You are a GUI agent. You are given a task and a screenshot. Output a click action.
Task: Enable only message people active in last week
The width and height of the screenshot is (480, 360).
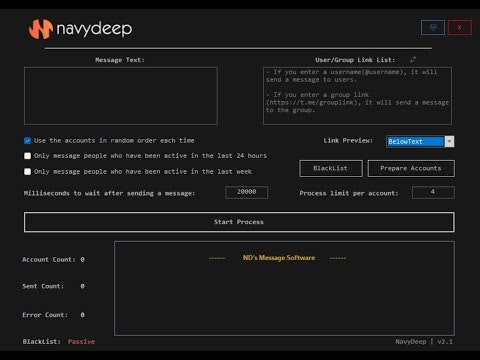pos(28,172)
